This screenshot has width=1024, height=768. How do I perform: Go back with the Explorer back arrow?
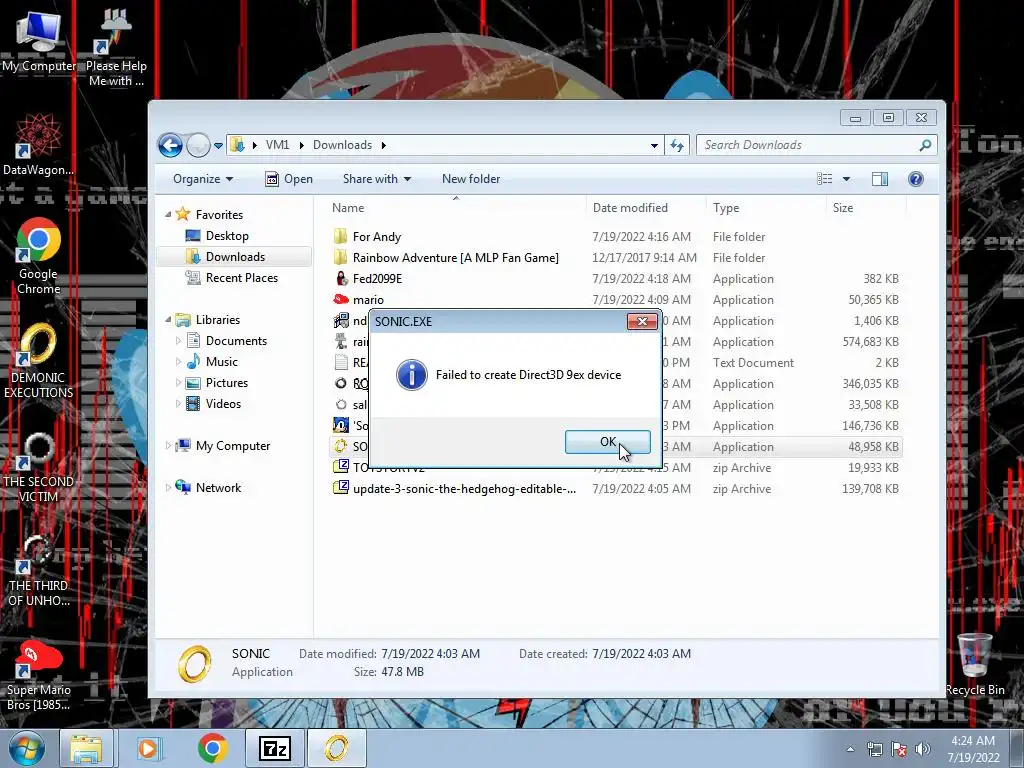(170, 145)
